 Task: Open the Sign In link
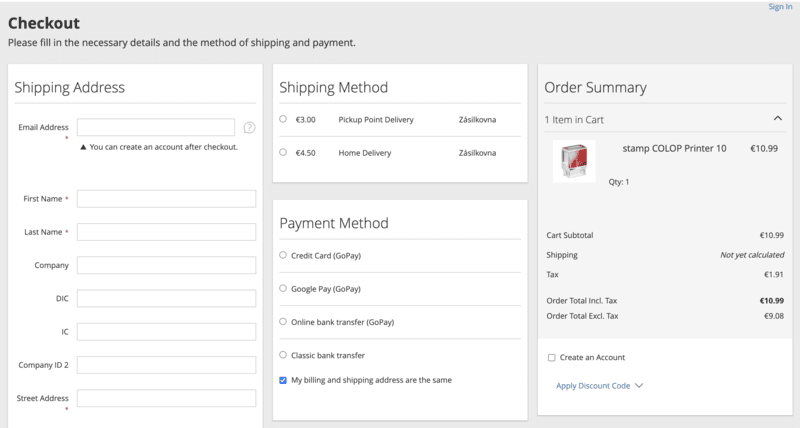pos(780,7)
